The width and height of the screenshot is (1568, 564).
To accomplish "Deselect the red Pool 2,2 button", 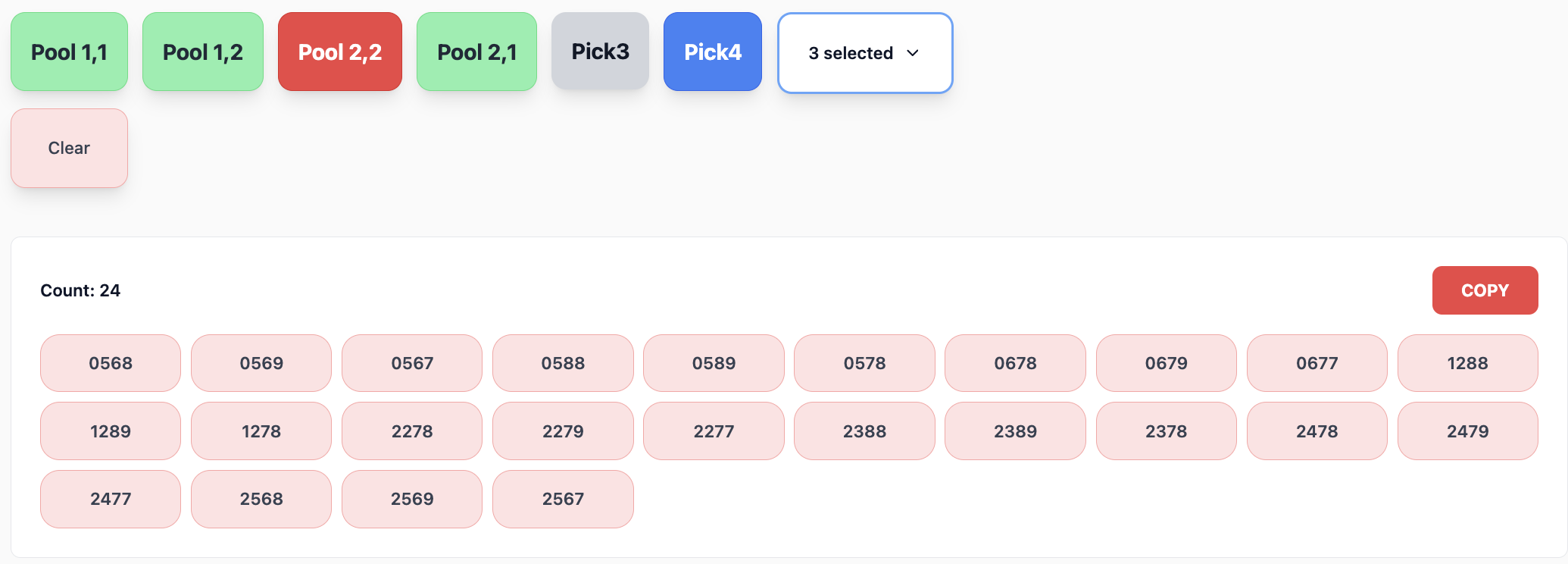I will [x=339, y=52].
